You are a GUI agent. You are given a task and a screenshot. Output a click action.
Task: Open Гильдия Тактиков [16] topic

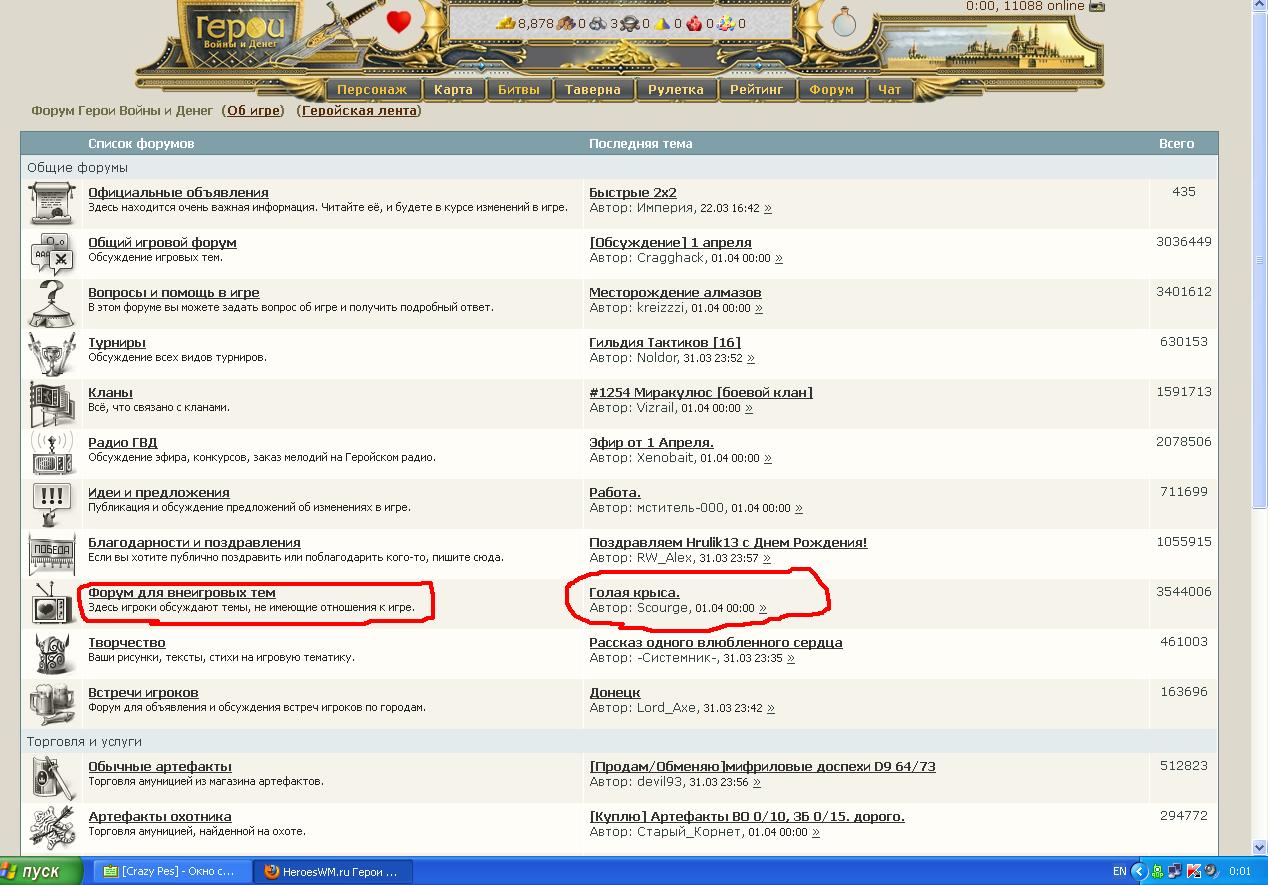tap(665, 342)
